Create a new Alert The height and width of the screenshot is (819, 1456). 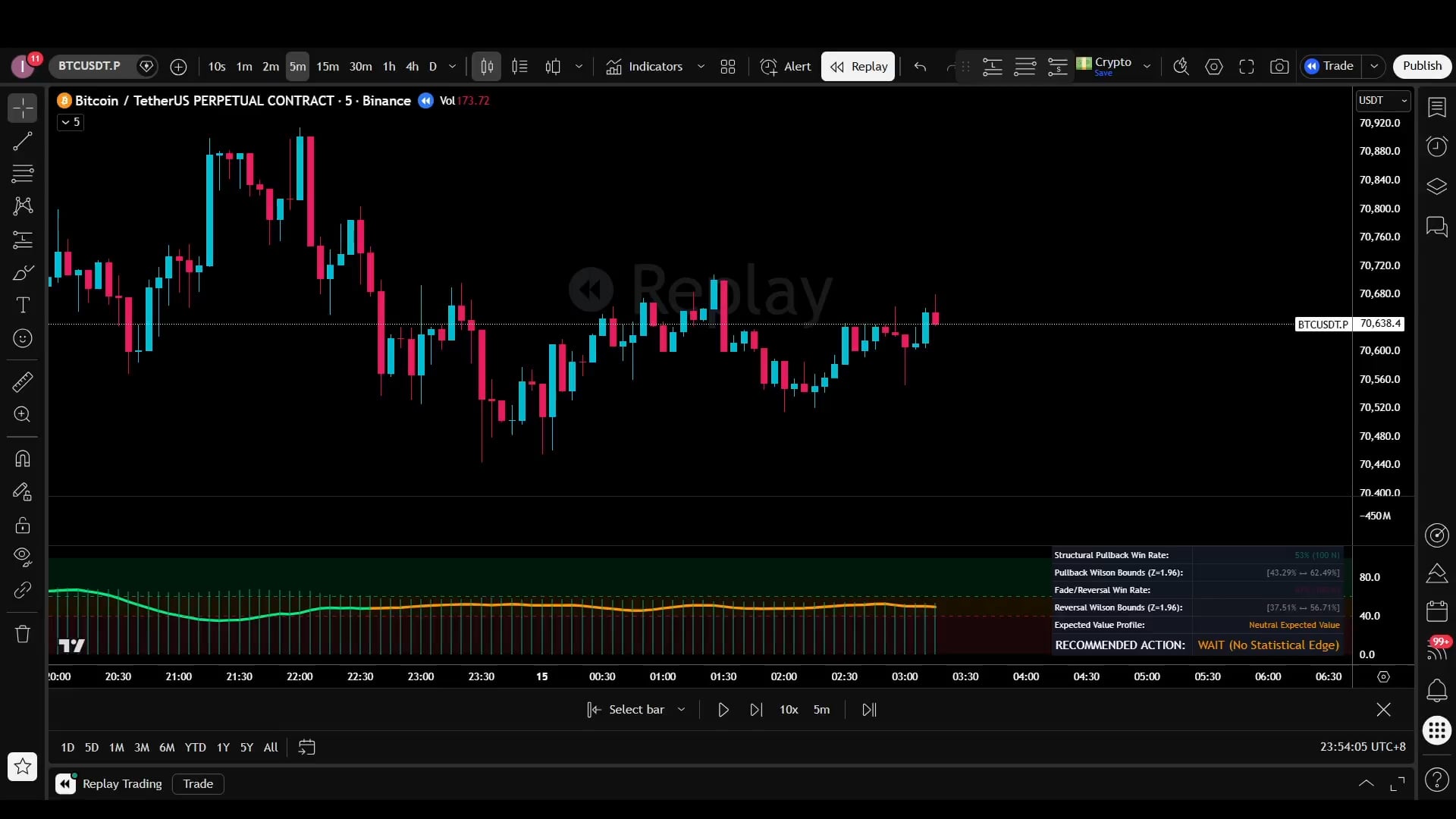pos(786,67)
